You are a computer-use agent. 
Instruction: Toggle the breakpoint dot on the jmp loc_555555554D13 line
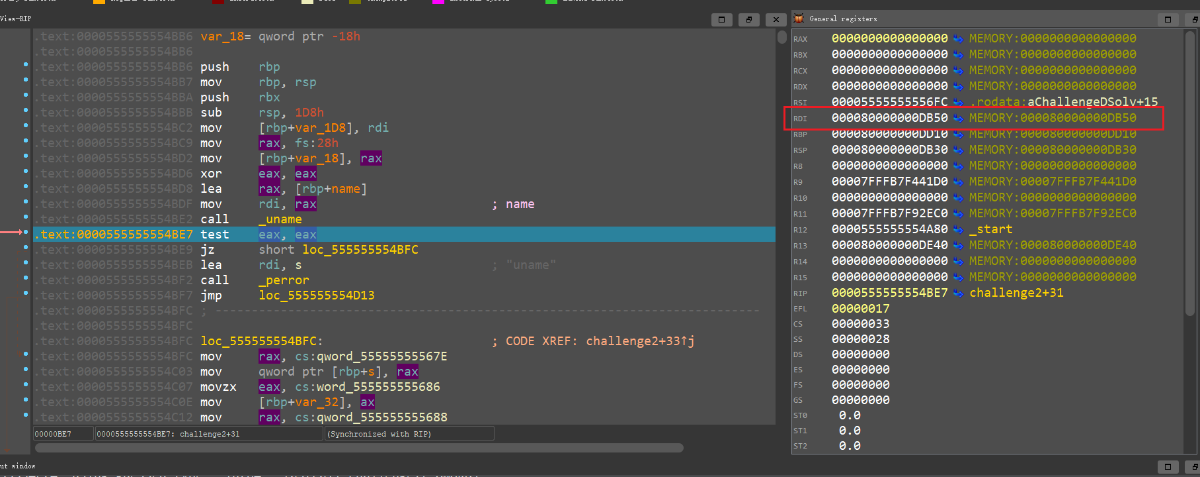point(26,296)
